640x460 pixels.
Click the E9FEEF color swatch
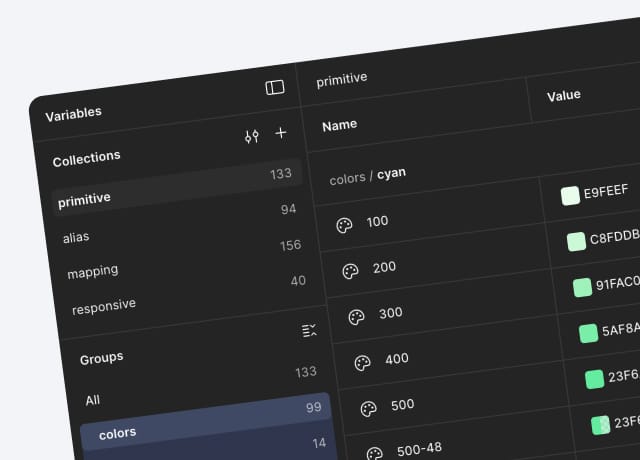pos(571,196)
